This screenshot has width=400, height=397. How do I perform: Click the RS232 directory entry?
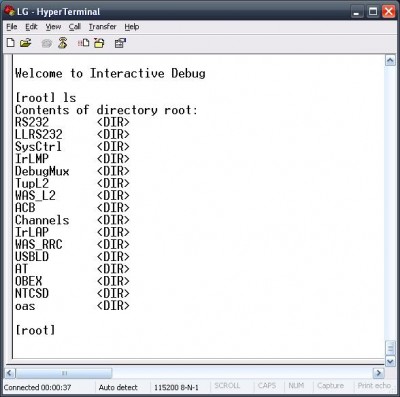(32, 122)
